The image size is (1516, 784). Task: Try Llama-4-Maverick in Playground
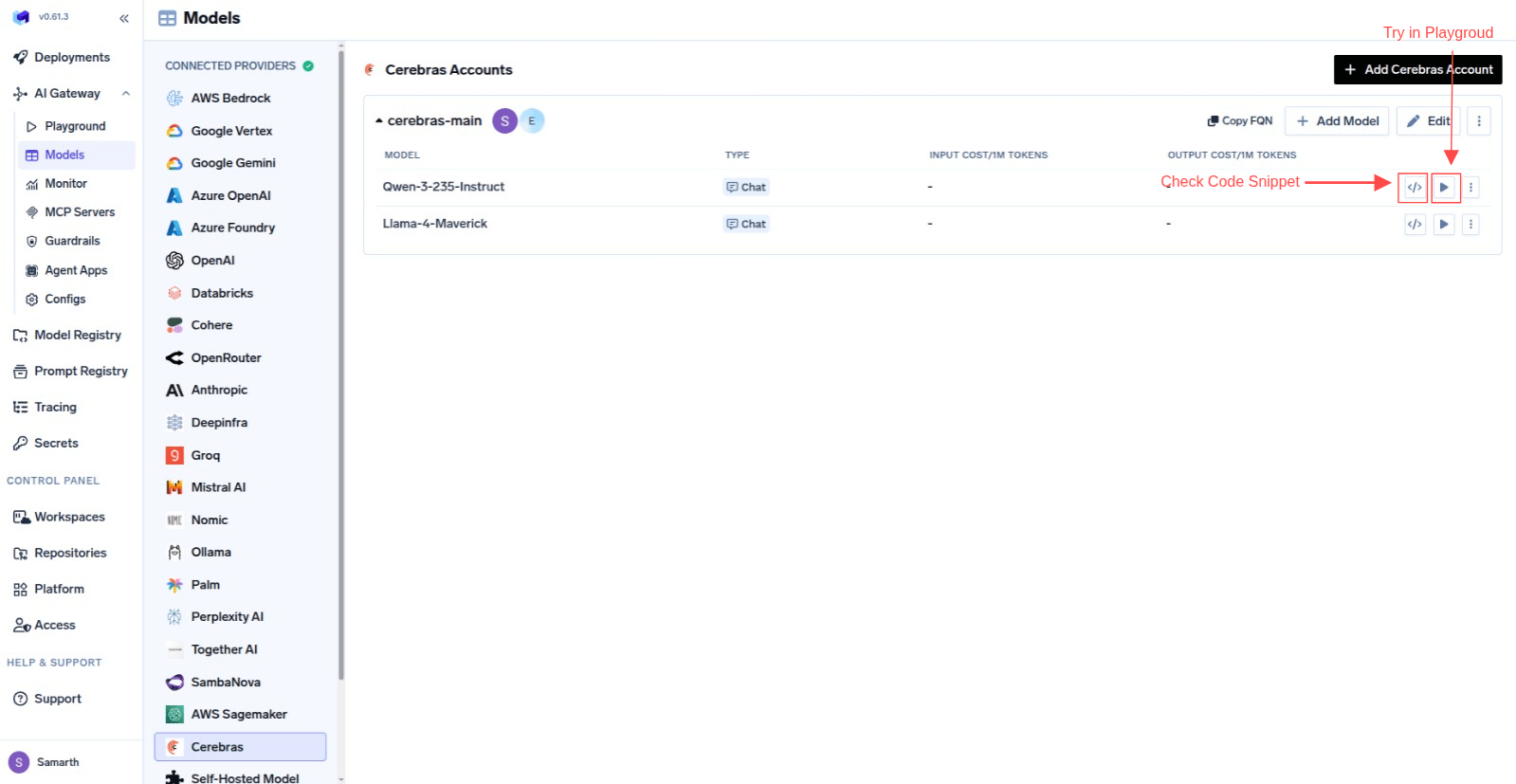pos(1444,225)
